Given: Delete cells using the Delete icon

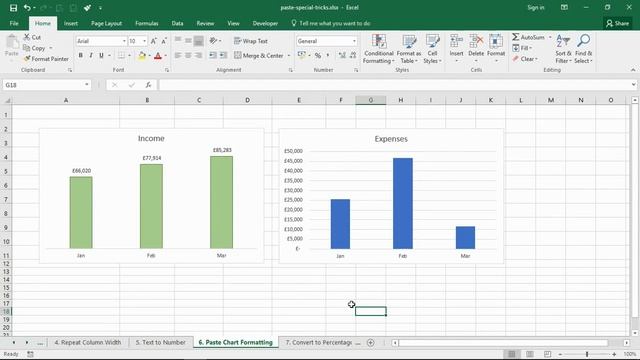Looking at the screenshot, I should 476,41.
